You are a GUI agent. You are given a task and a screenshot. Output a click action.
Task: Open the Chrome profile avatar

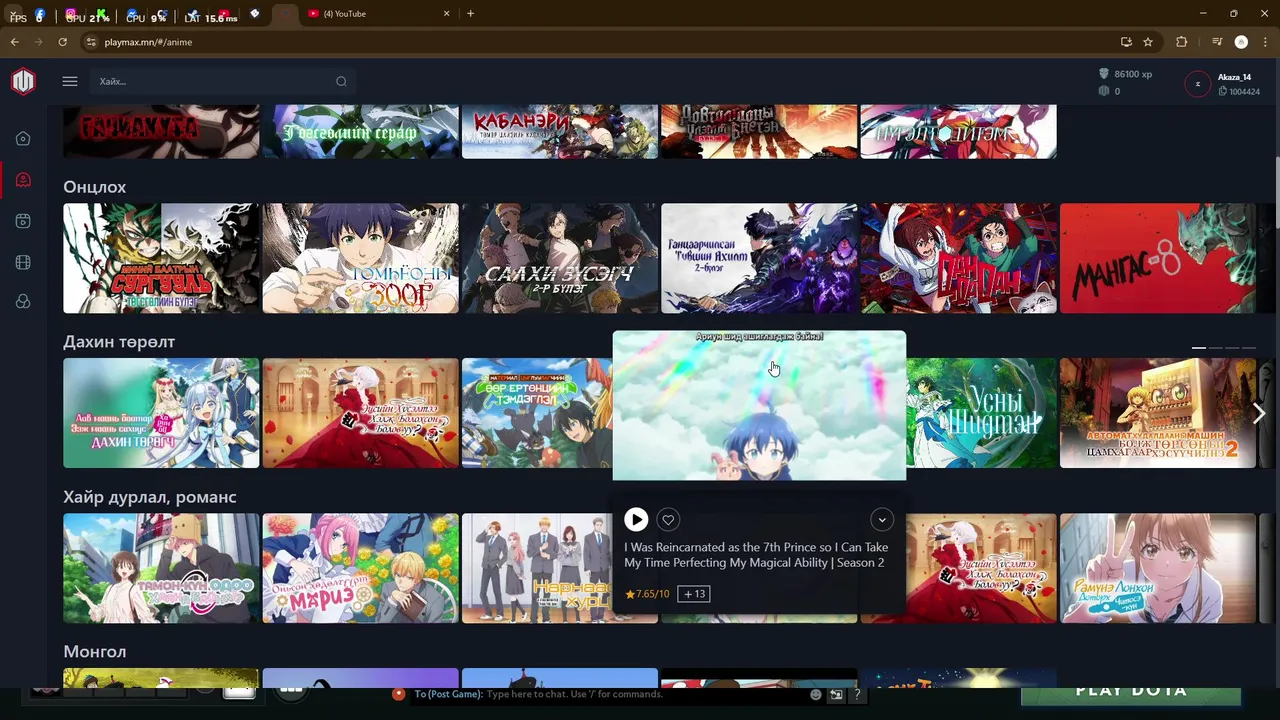[x=1241, y=42]
